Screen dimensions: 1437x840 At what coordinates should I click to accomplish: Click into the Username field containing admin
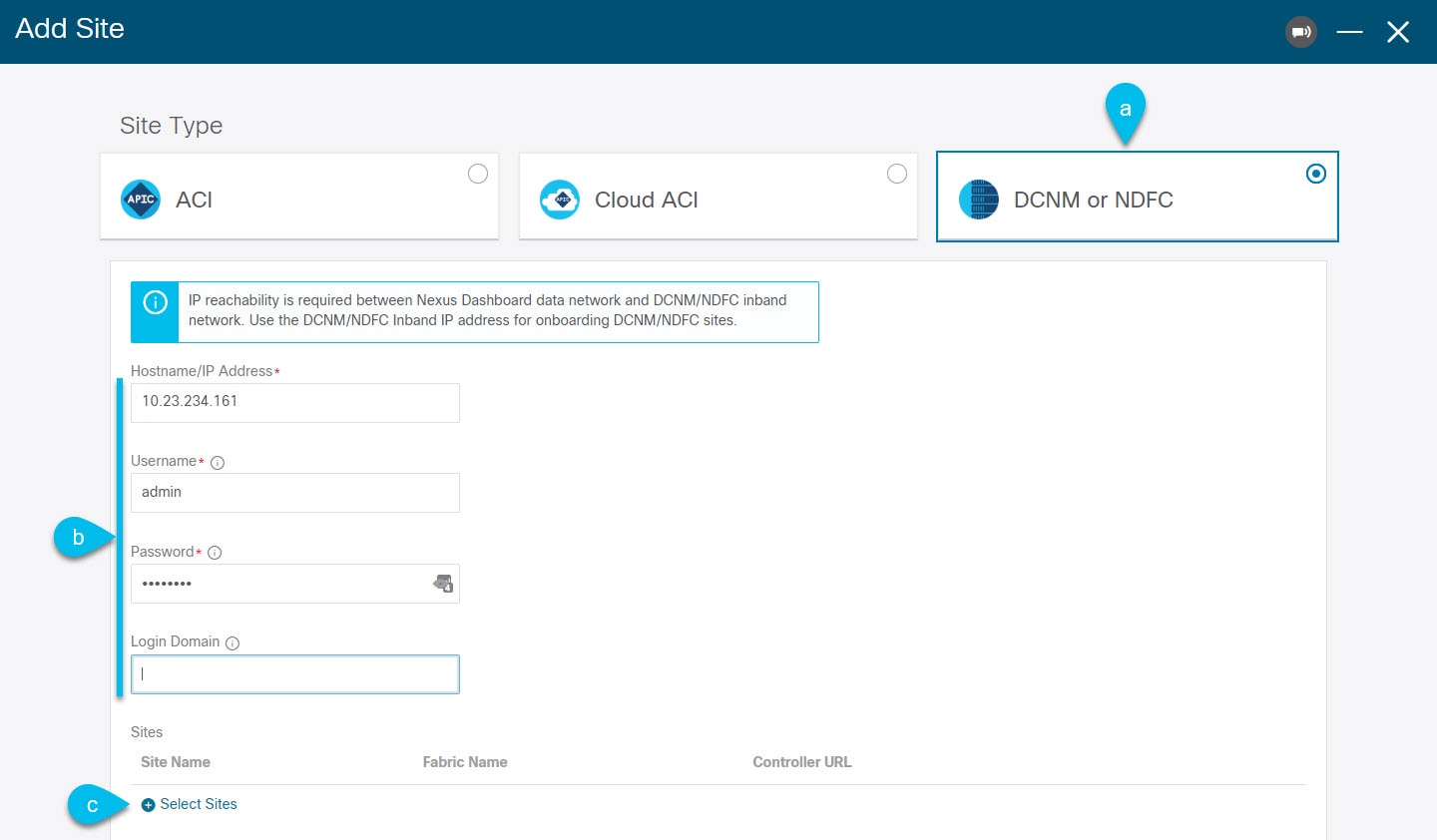[x=295, y=493]
